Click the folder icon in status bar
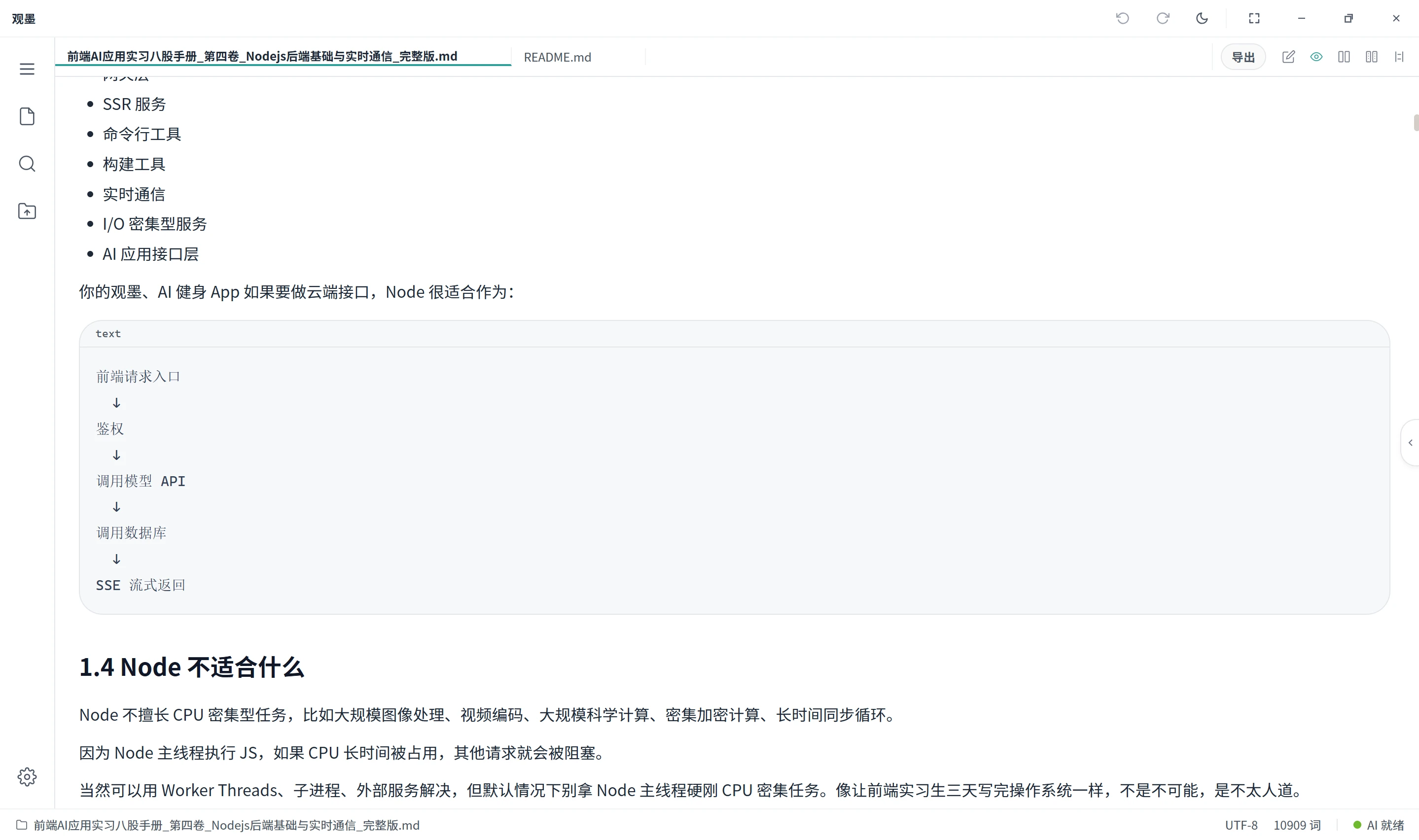The image size is (1419, 840). coord(22,825)
